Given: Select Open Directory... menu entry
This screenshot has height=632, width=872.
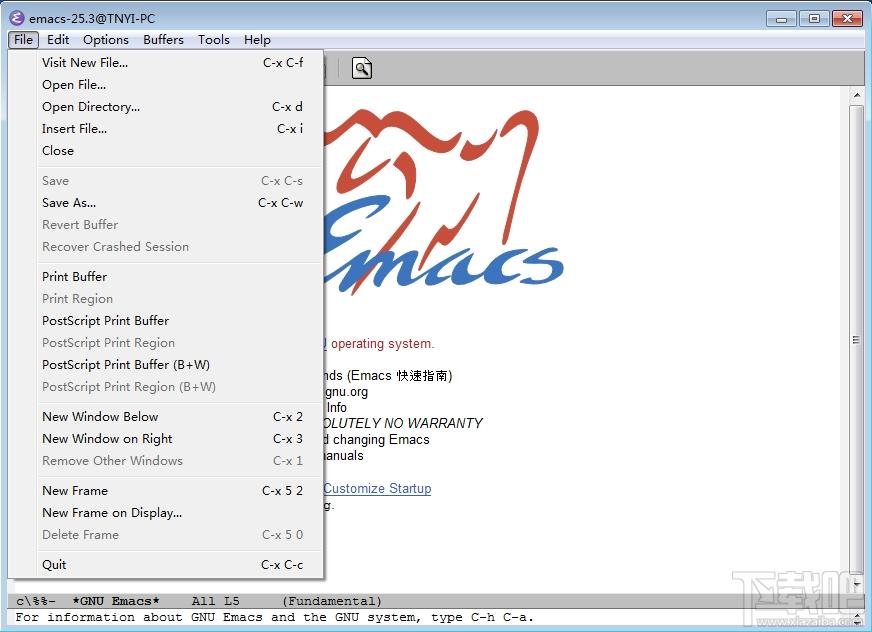Looking at the screenshot, I should tap(180, 107).
